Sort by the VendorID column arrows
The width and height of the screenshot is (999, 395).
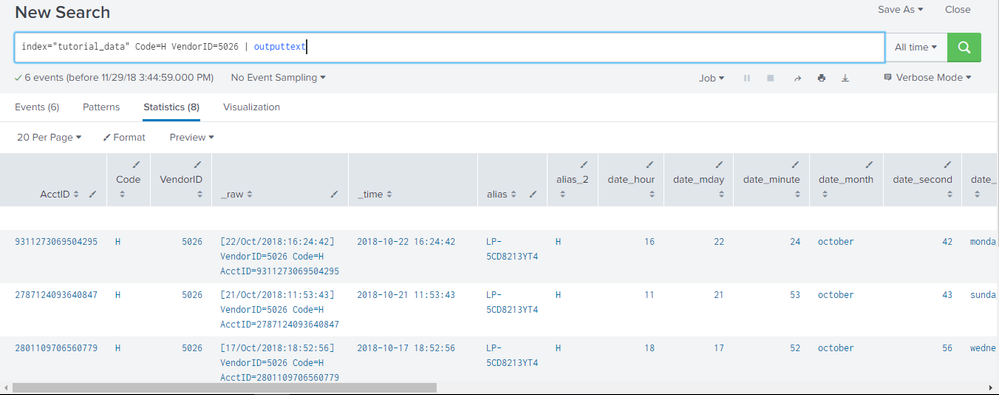[199, 195]
